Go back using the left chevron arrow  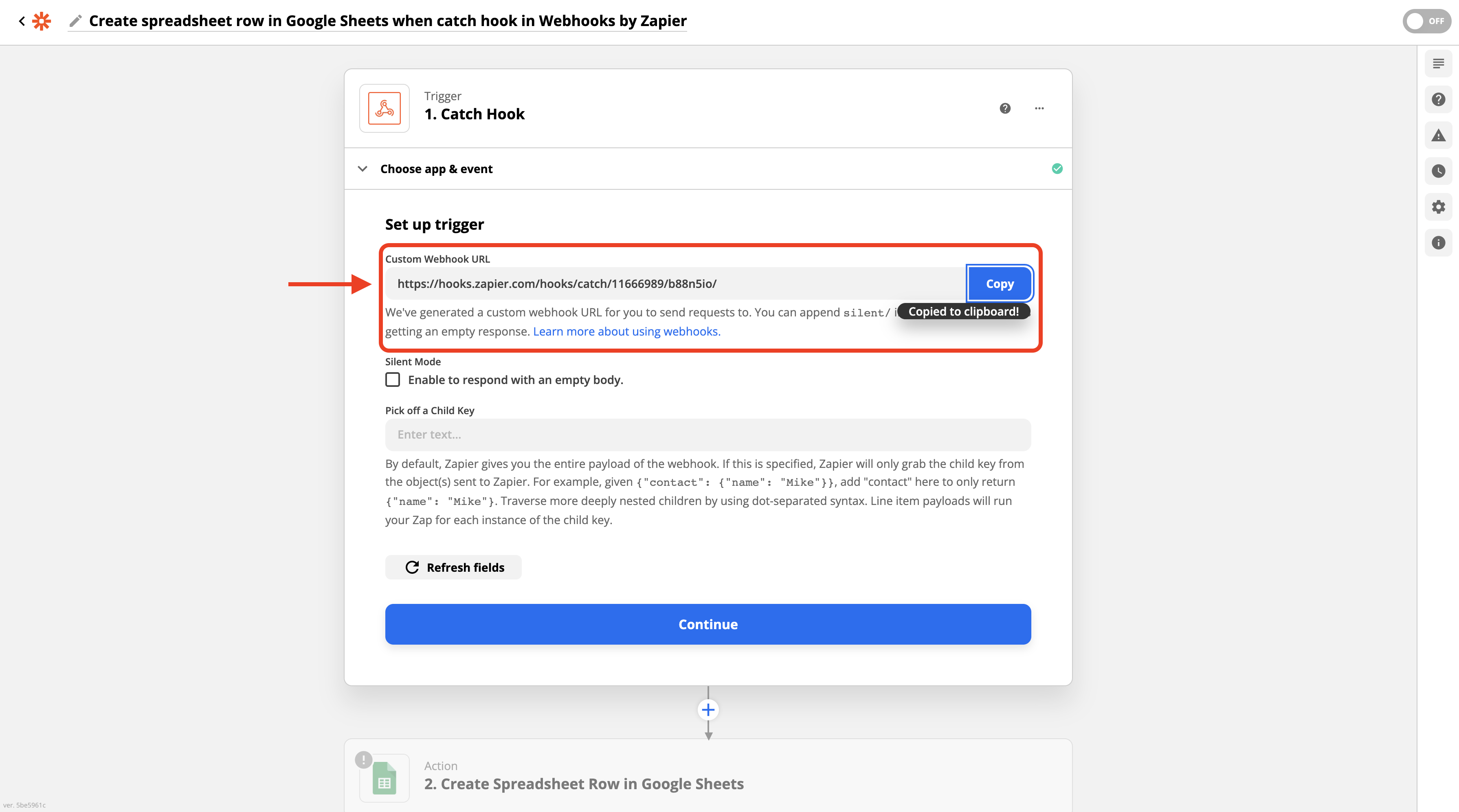point(22,21)
